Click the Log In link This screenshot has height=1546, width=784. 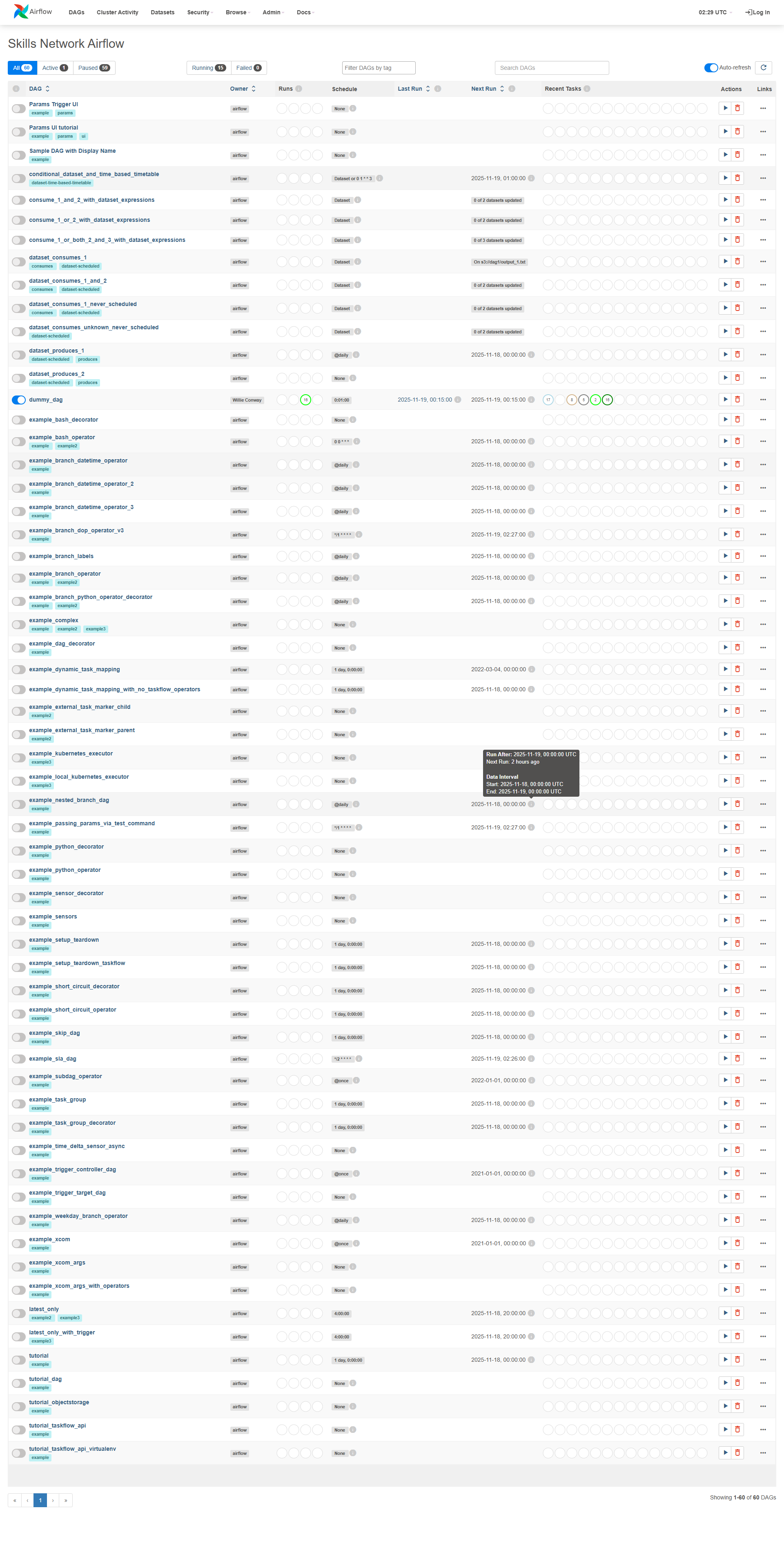tap(757, 12)
